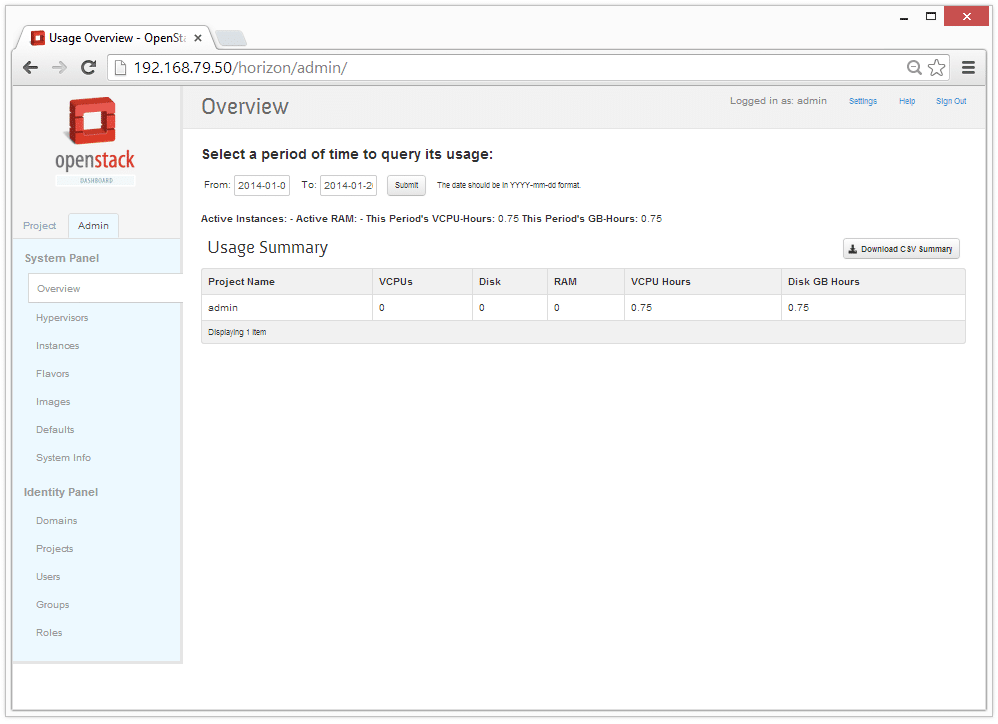Go to the Instances page

pyautogui.click(x=58, y=346)
